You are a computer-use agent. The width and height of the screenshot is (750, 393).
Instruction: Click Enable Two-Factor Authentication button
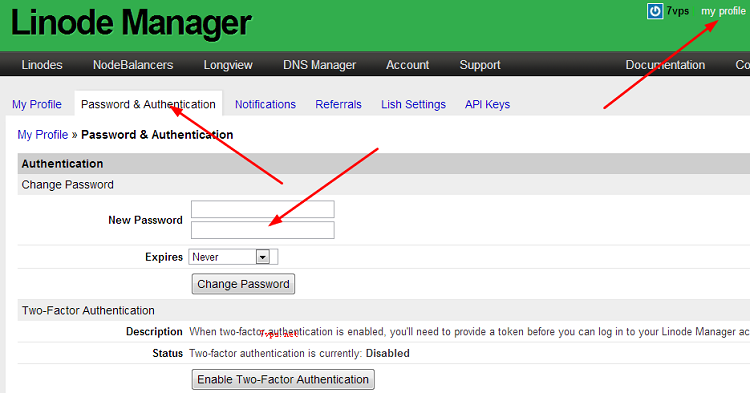[x=283, y=380]
